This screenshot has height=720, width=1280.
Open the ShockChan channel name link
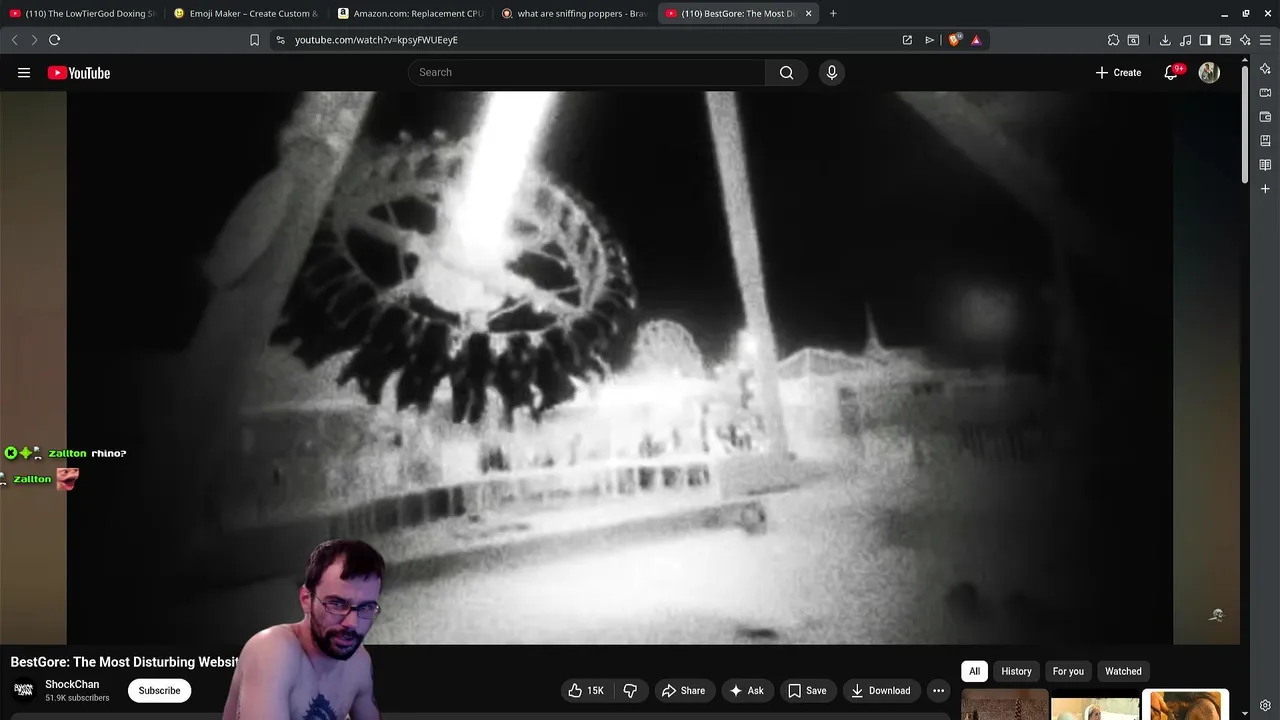72,685
